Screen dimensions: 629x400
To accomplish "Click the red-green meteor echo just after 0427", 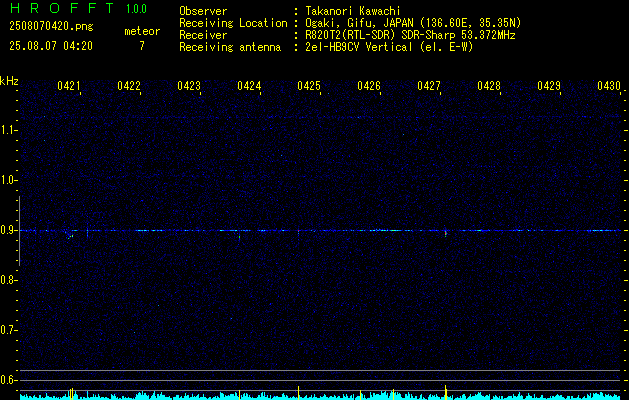I will (x=446, y=233).
